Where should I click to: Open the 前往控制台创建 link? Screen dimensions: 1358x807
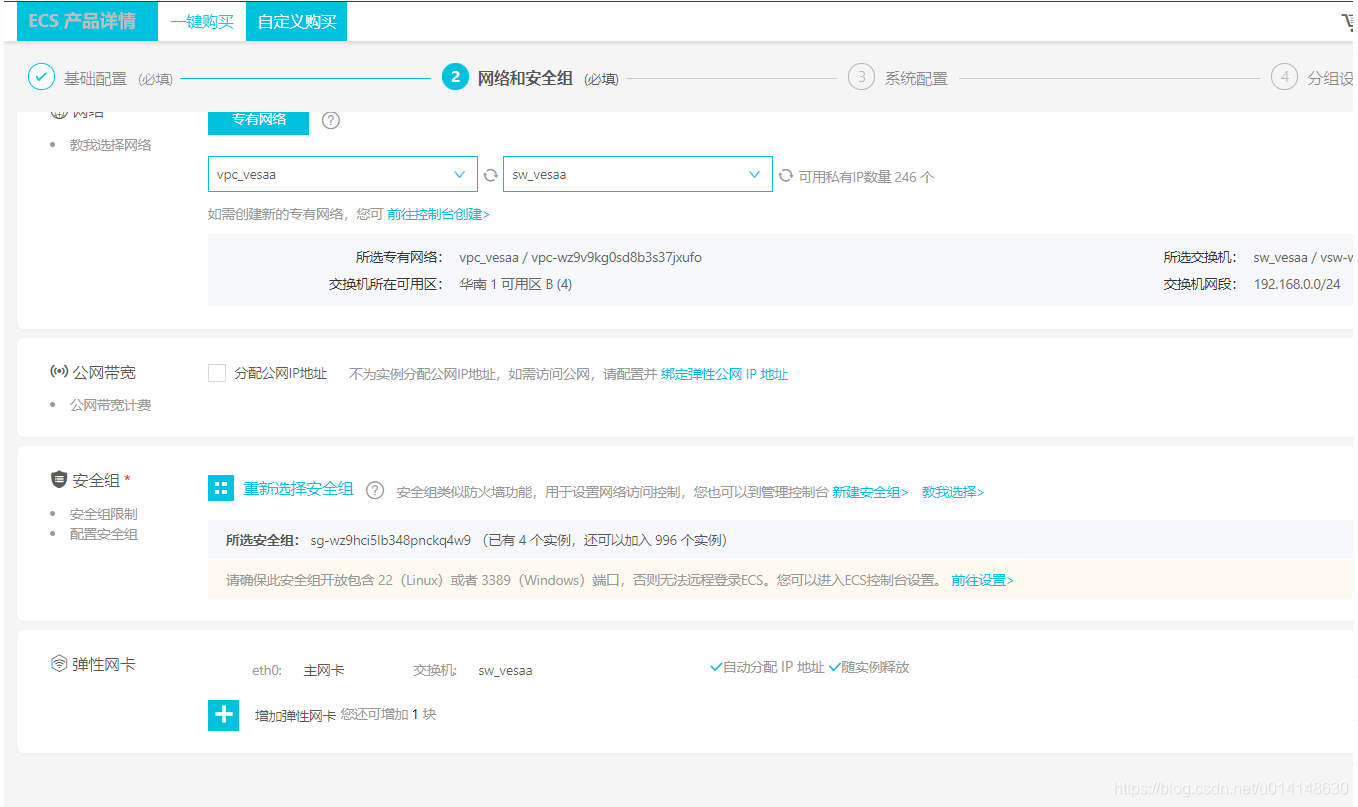(x=439, y=214)
